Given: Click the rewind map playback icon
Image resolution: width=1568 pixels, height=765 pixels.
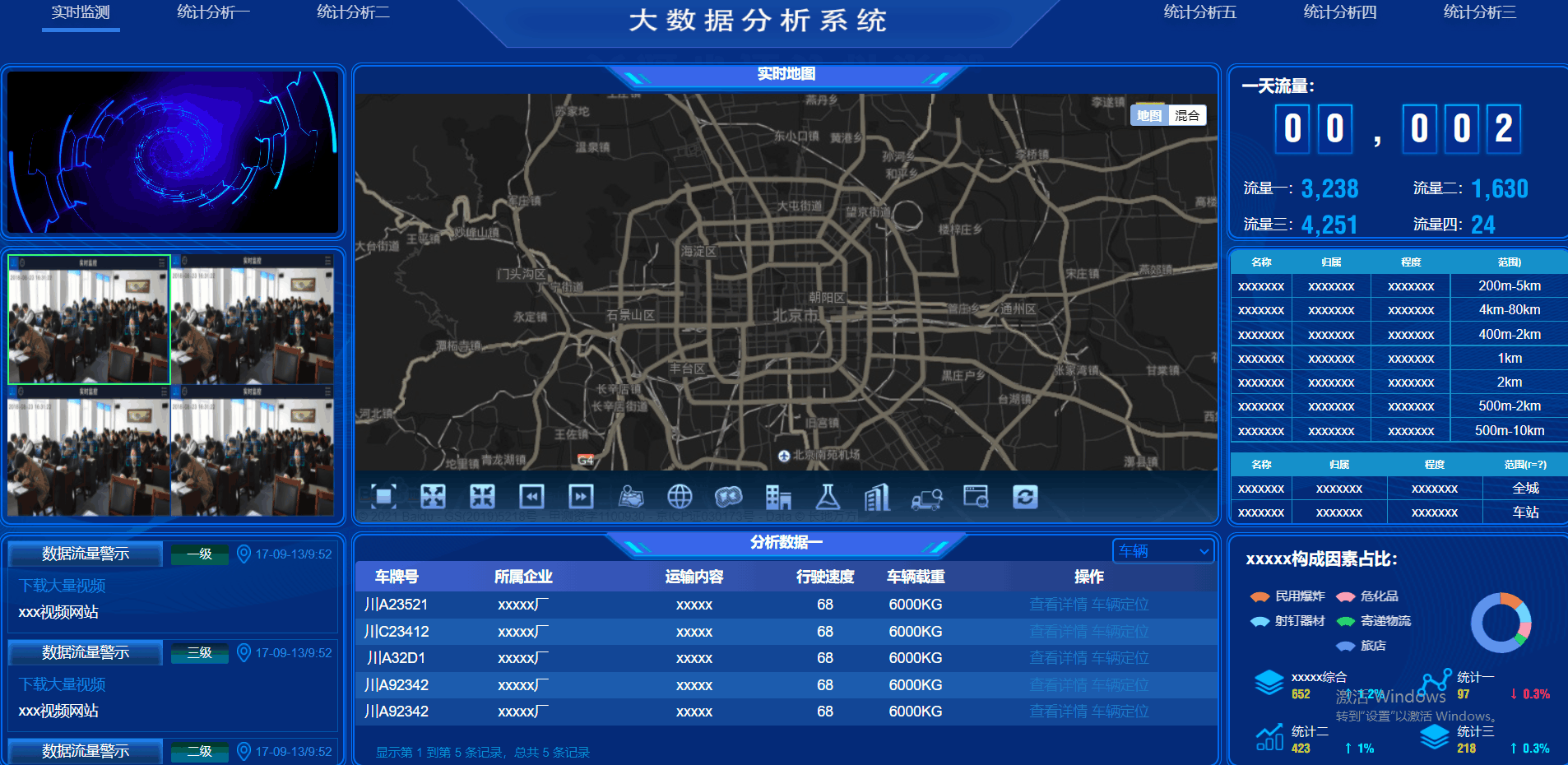Looking at the screenshot, I should tap(531, 496).
